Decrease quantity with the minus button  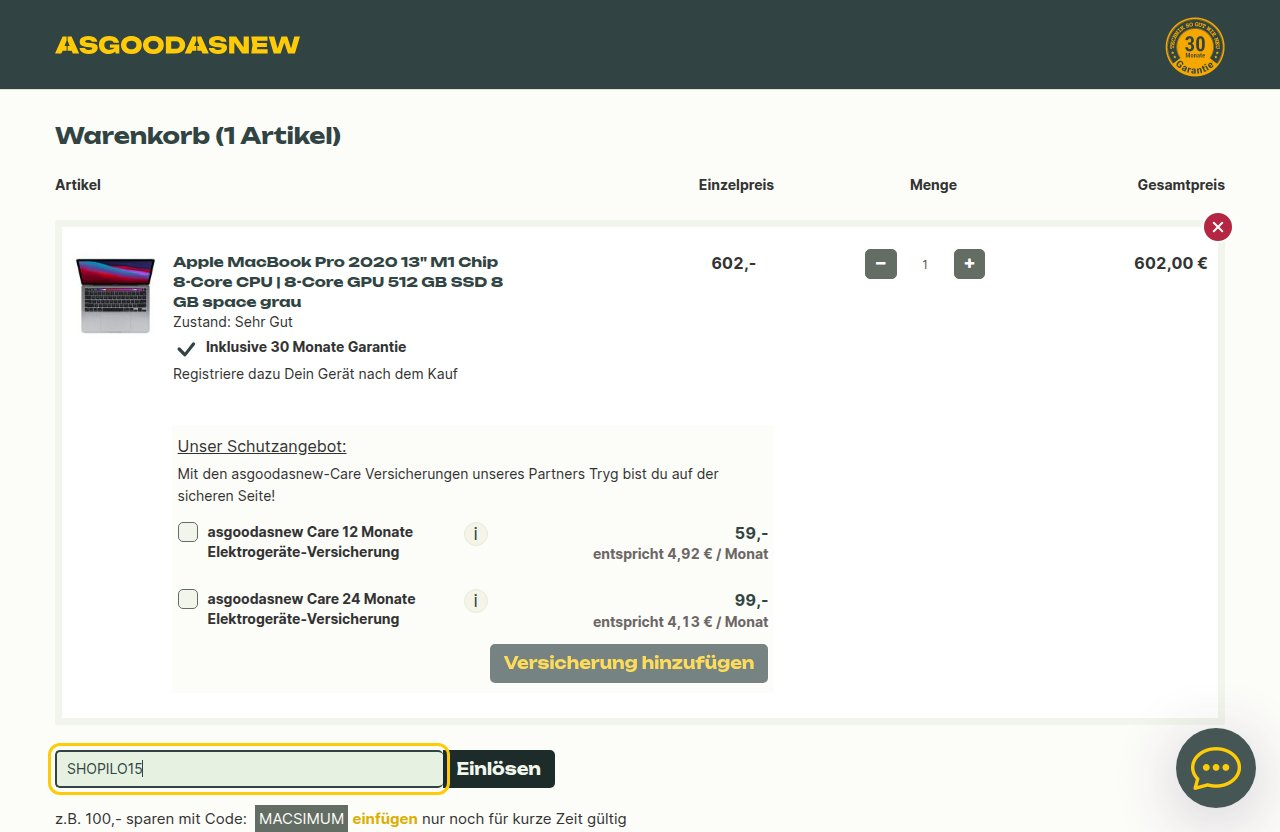pos(880,264)
